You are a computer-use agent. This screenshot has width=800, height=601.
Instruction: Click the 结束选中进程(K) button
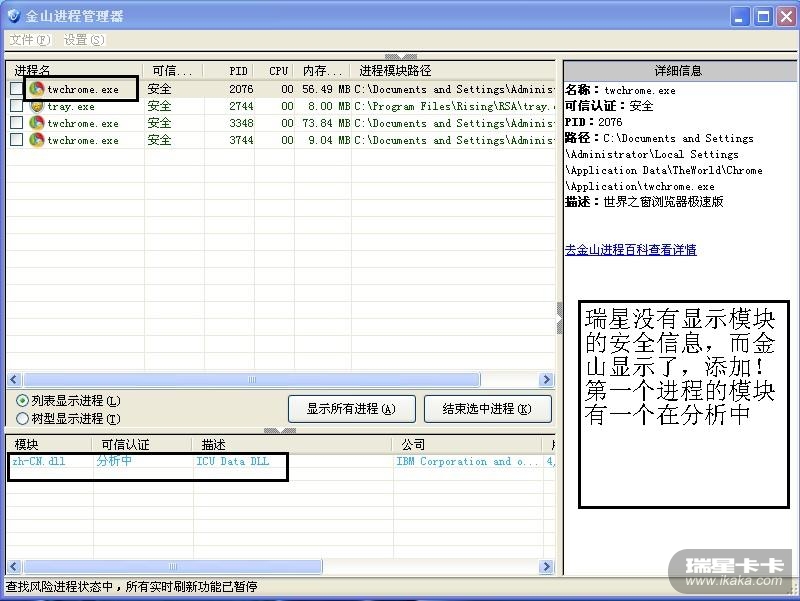[487, 409]
